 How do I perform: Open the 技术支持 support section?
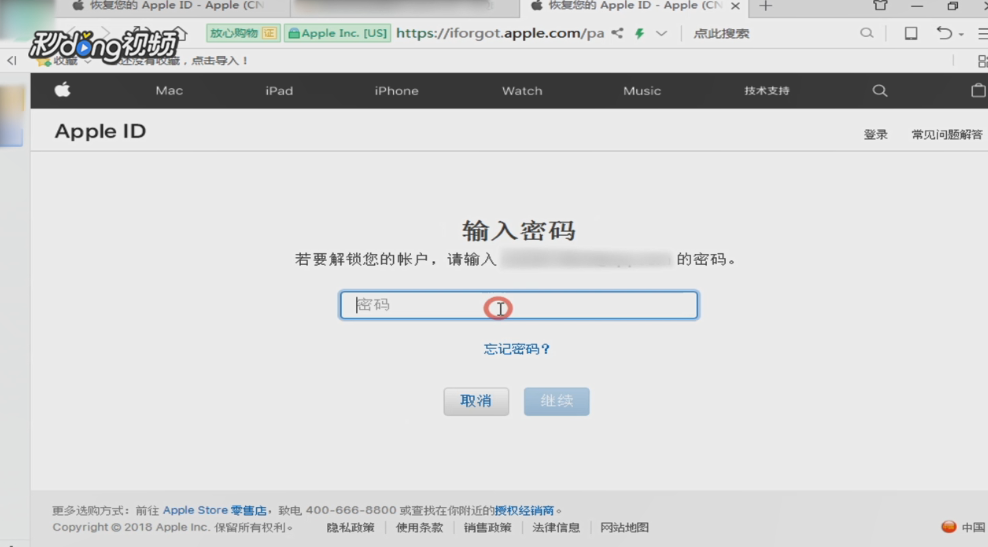click(x=766, y=91)
